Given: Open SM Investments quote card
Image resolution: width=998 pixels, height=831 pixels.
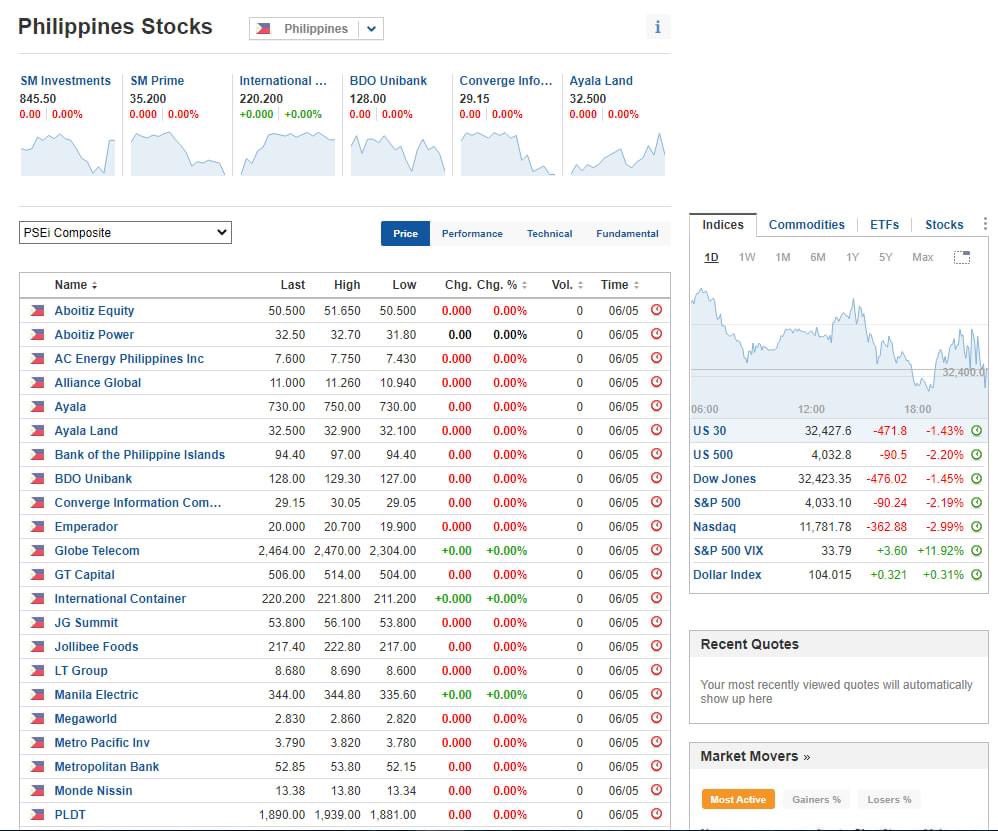Looking at the screenshot, I should click(x=66, y=81).
